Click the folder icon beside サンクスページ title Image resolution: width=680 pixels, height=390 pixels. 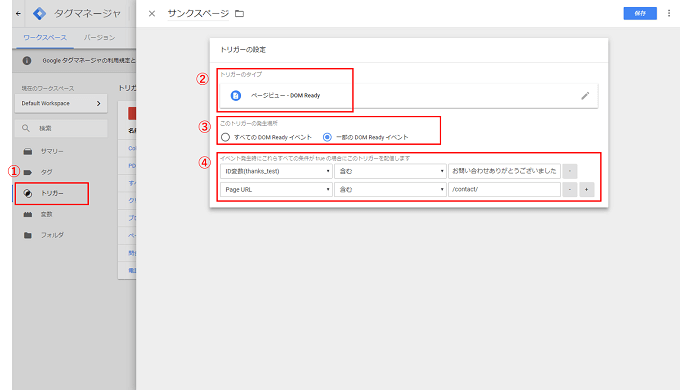(239, 14)
